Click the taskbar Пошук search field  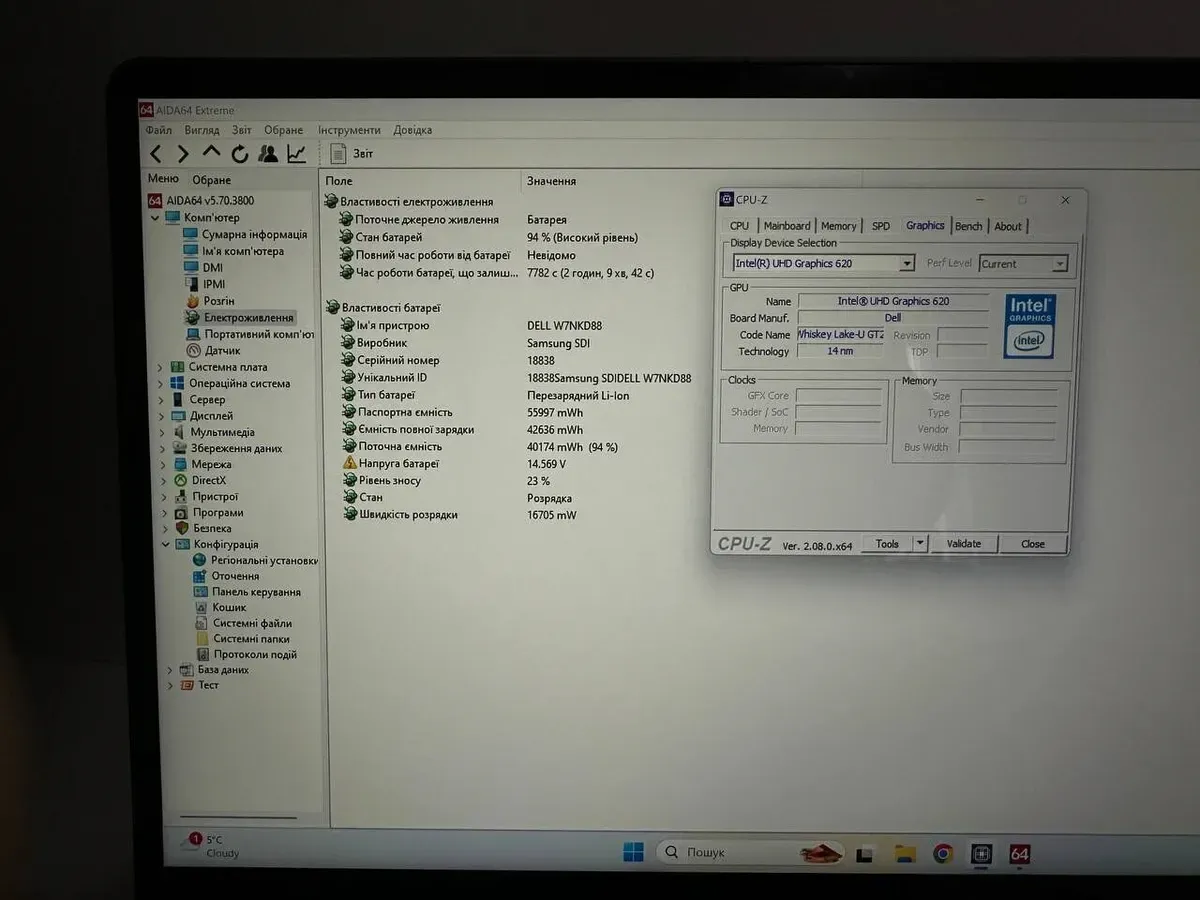(730, 852)
